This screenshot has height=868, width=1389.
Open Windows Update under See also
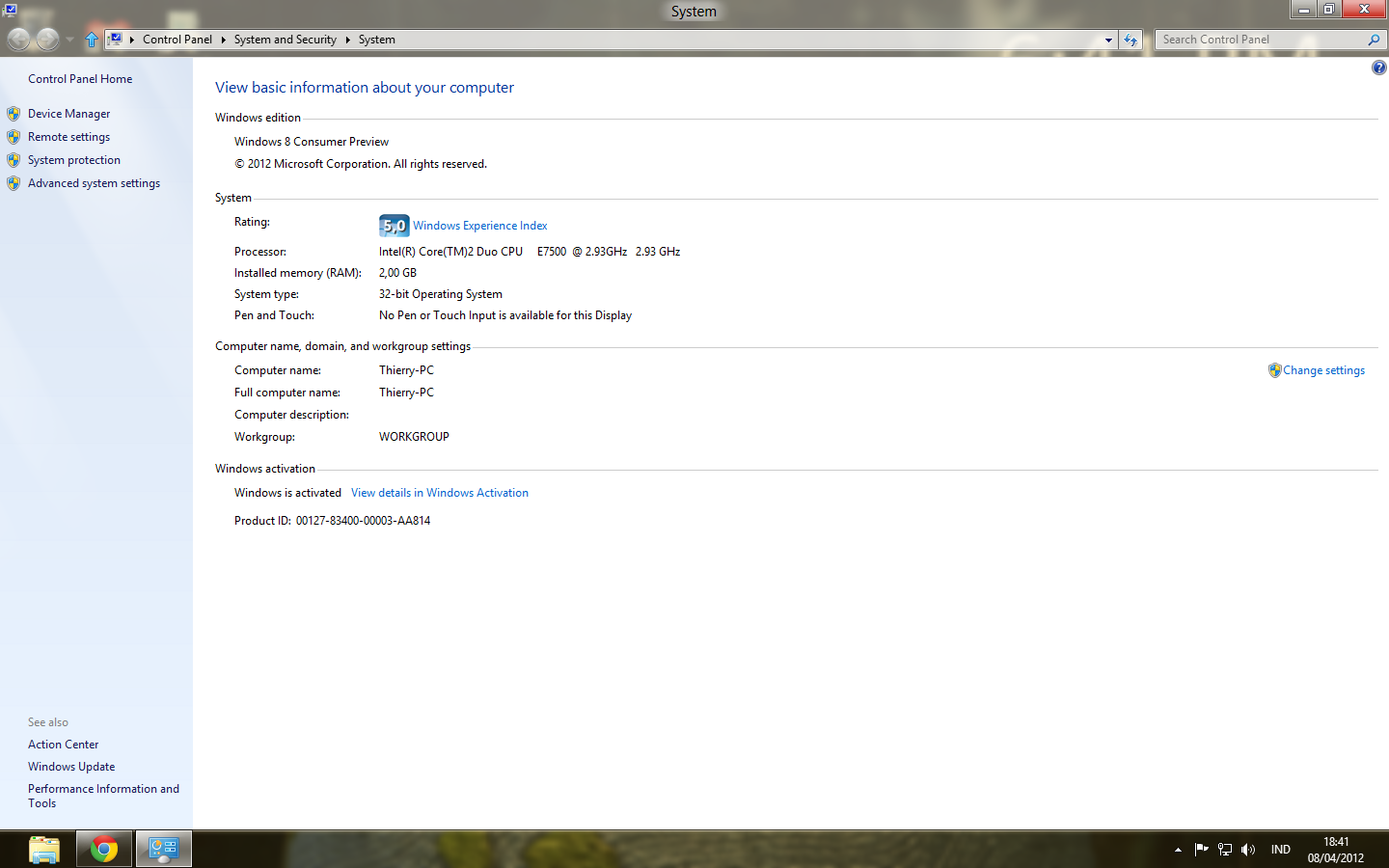click(71, 767)
